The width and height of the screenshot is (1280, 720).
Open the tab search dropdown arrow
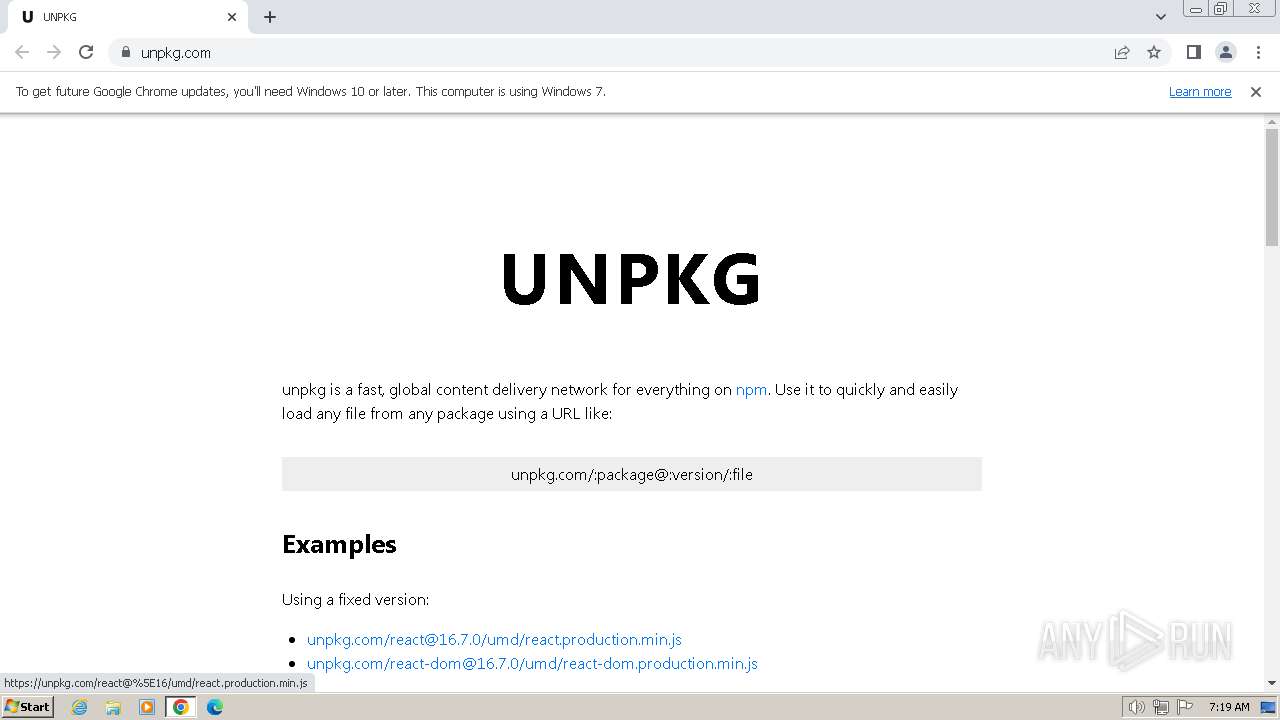pos(1160,17)
